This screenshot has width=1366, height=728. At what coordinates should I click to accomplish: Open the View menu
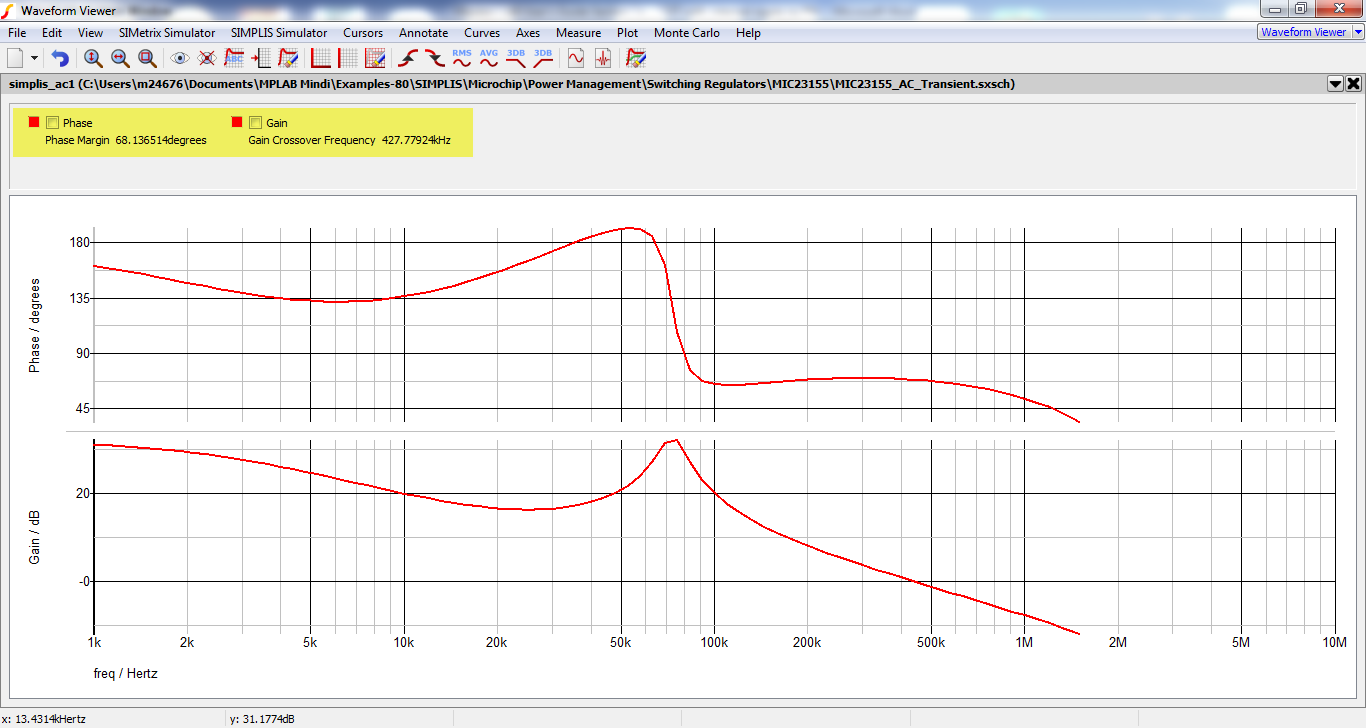pyautogui.click(x=90, y=33)
